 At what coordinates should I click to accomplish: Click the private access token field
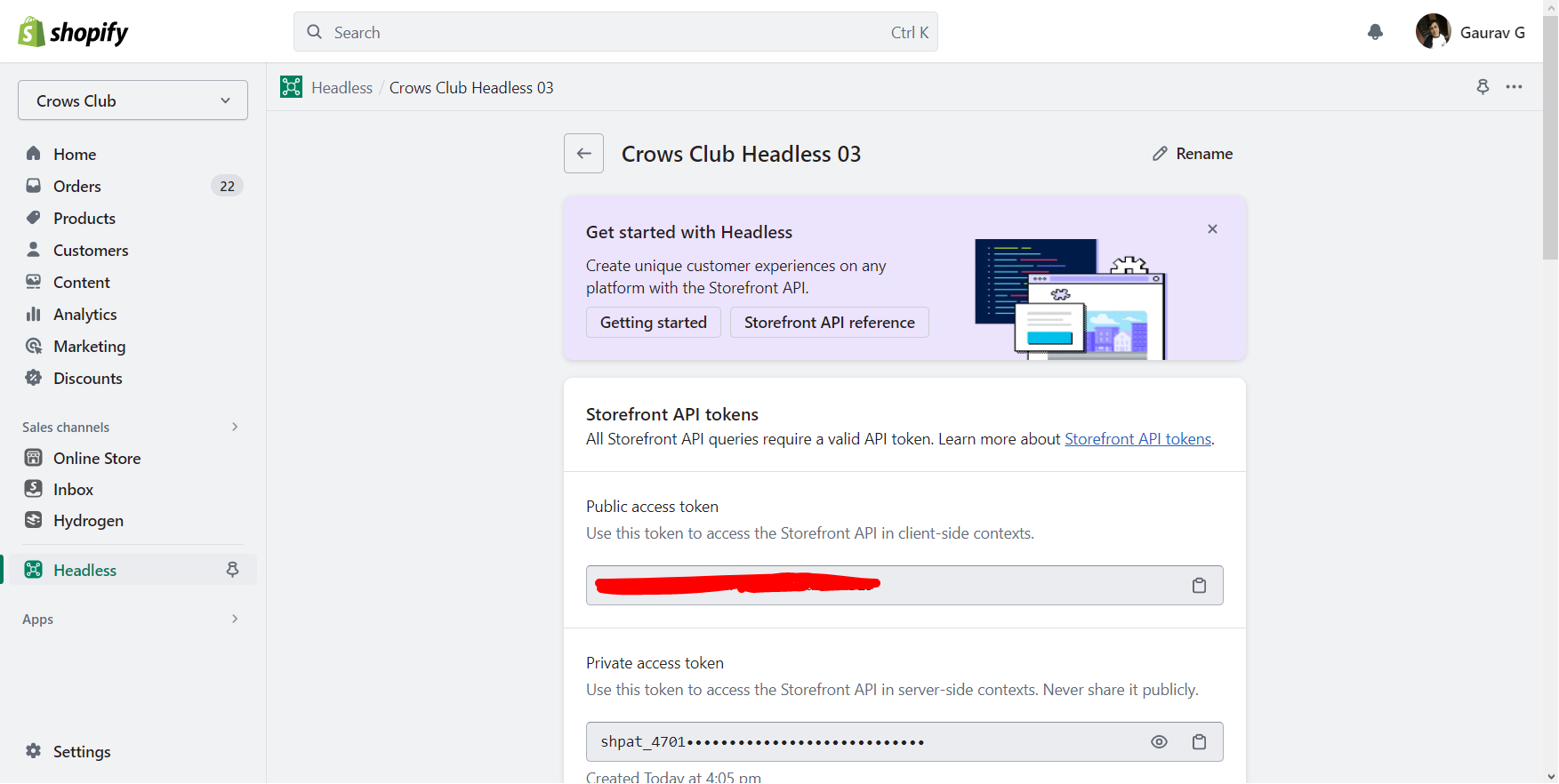pos(904,742)
